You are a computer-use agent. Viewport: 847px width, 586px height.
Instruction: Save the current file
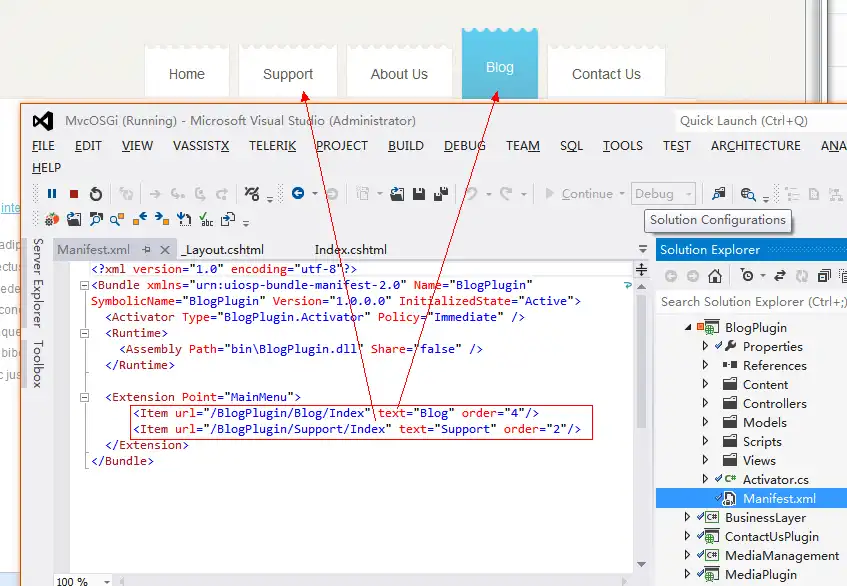click(419, 193)
